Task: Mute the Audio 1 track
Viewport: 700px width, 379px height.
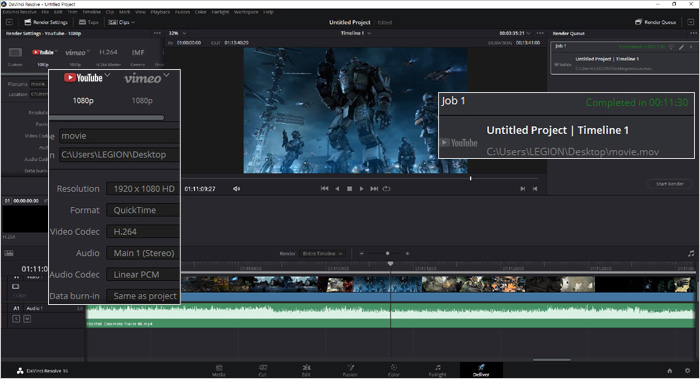Action: [x=27, y=319]
